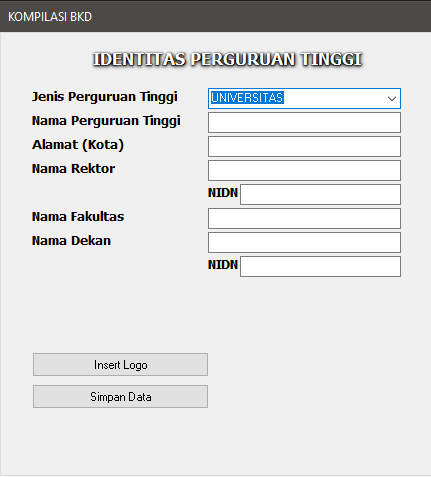
Task: Focus the Nama Rektor text field
Action: tap(304, 170)
